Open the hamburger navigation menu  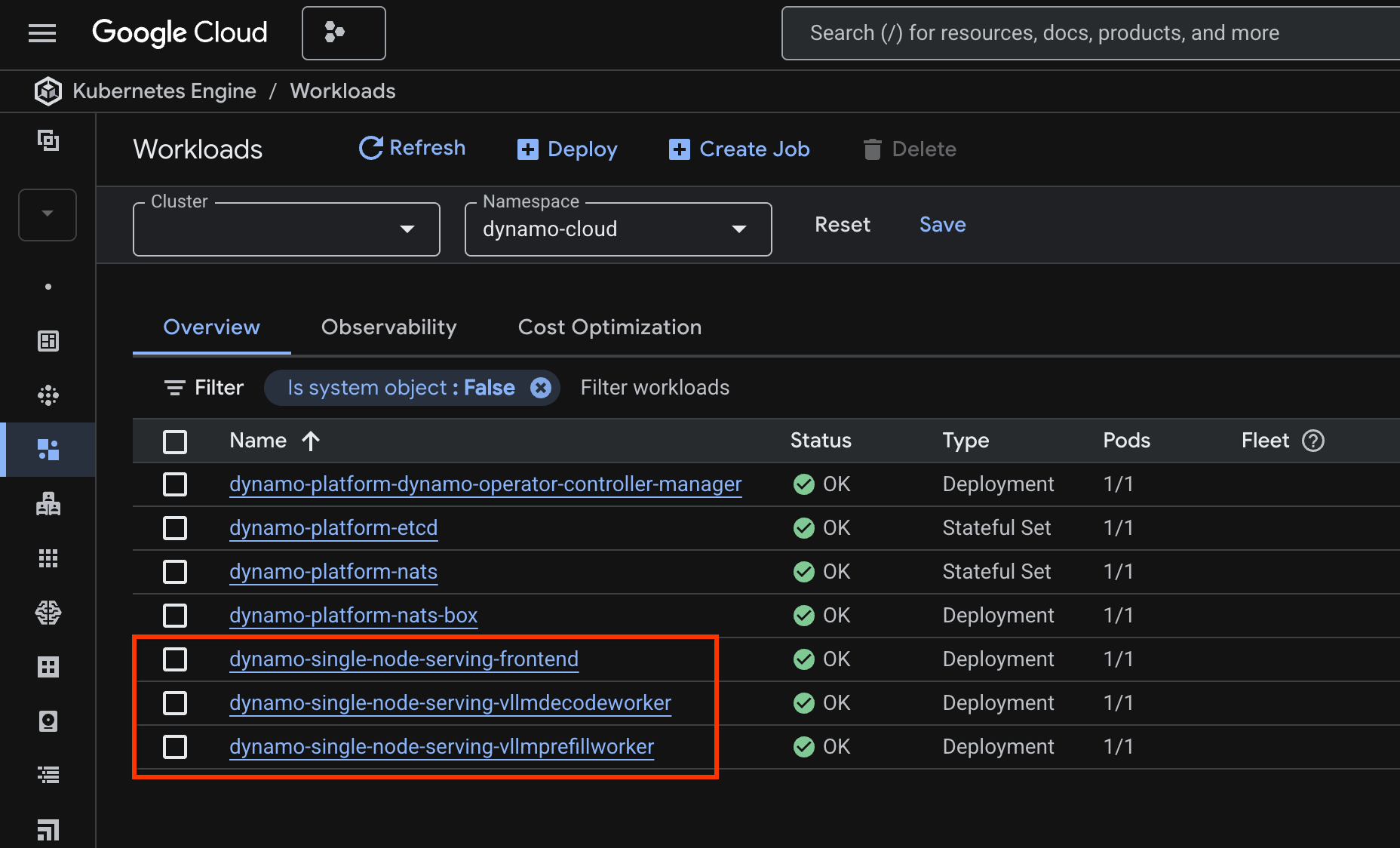coord(42,33)
